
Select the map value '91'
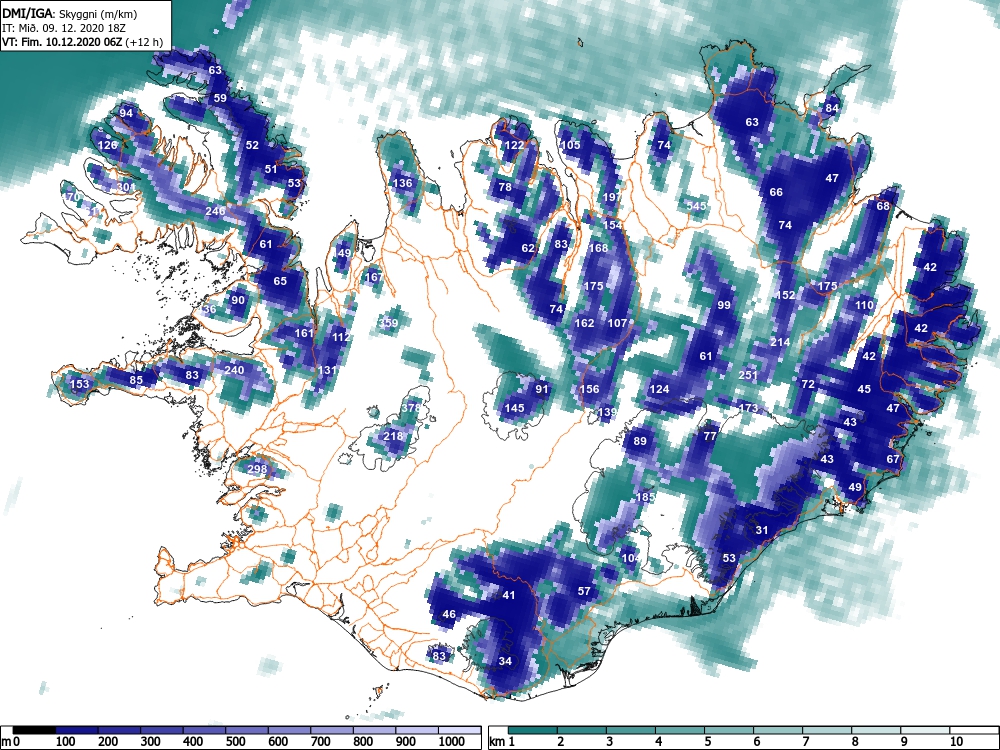click(541, 389)
